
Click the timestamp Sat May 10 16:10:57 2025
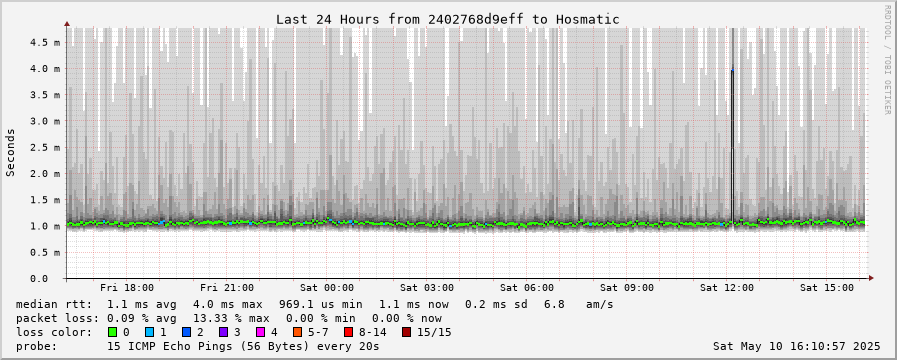point(796,346)
